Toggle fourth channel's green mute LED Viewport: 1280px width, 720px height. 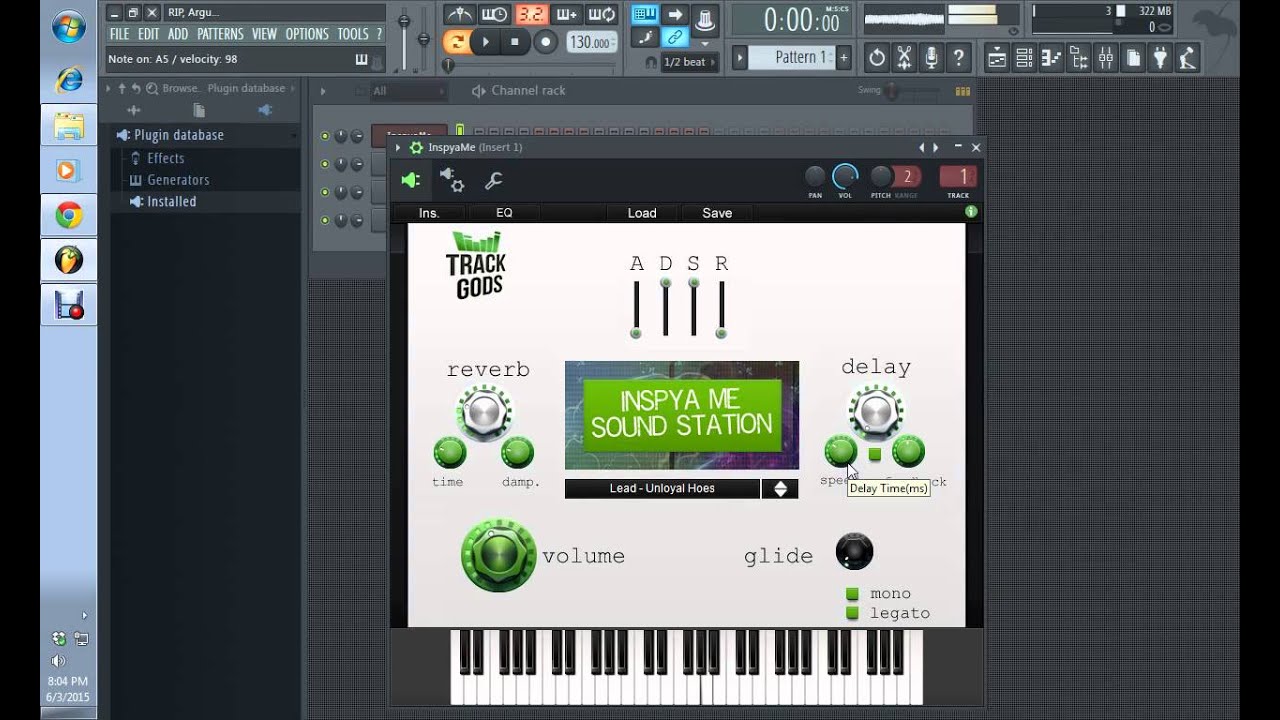[325, 220]
